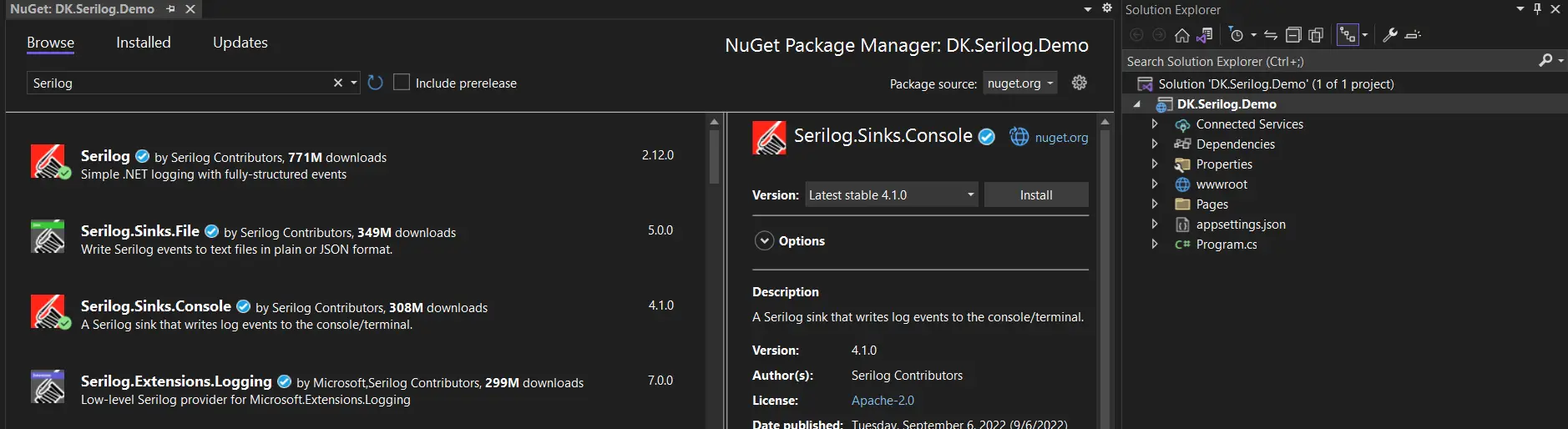
Task: Collapse All in Solution Explorer toolbar
Action: 1293,35
